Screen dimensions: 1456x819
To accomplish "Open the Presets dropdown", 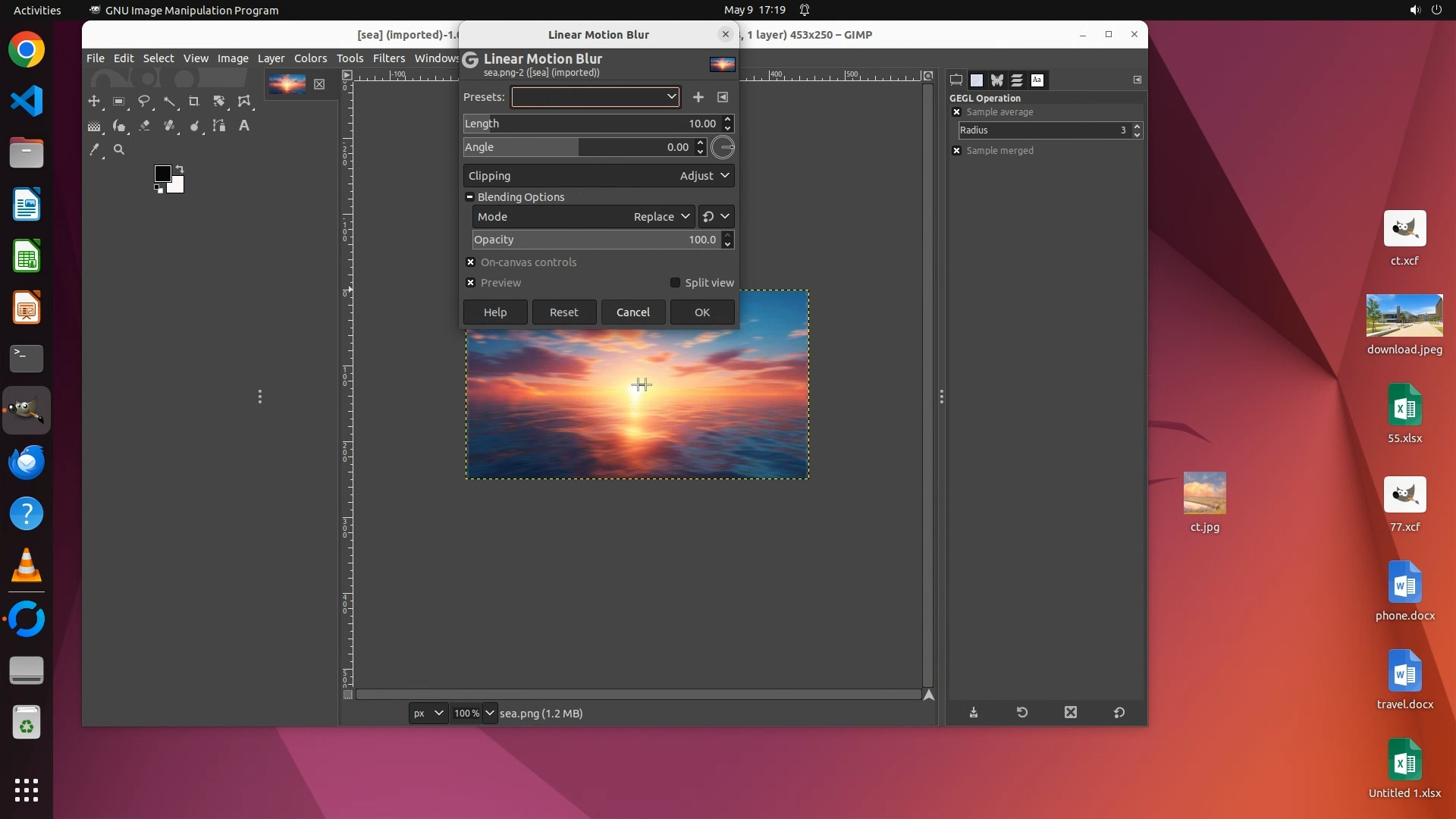I will 595,97.
